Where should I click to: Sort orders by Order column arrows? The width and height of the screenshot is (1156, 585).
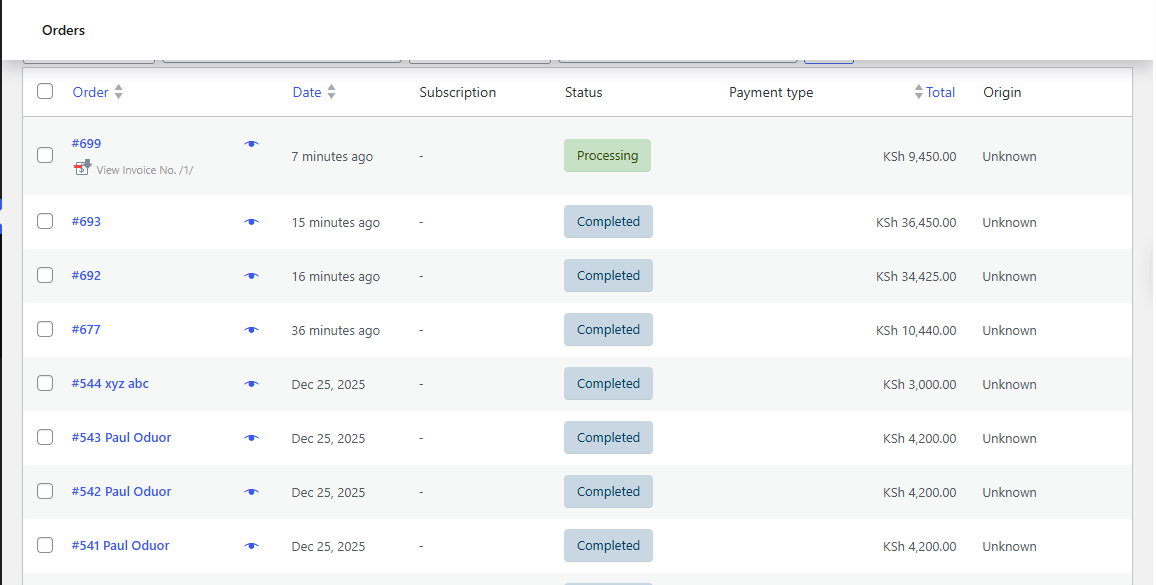point(118,92)
